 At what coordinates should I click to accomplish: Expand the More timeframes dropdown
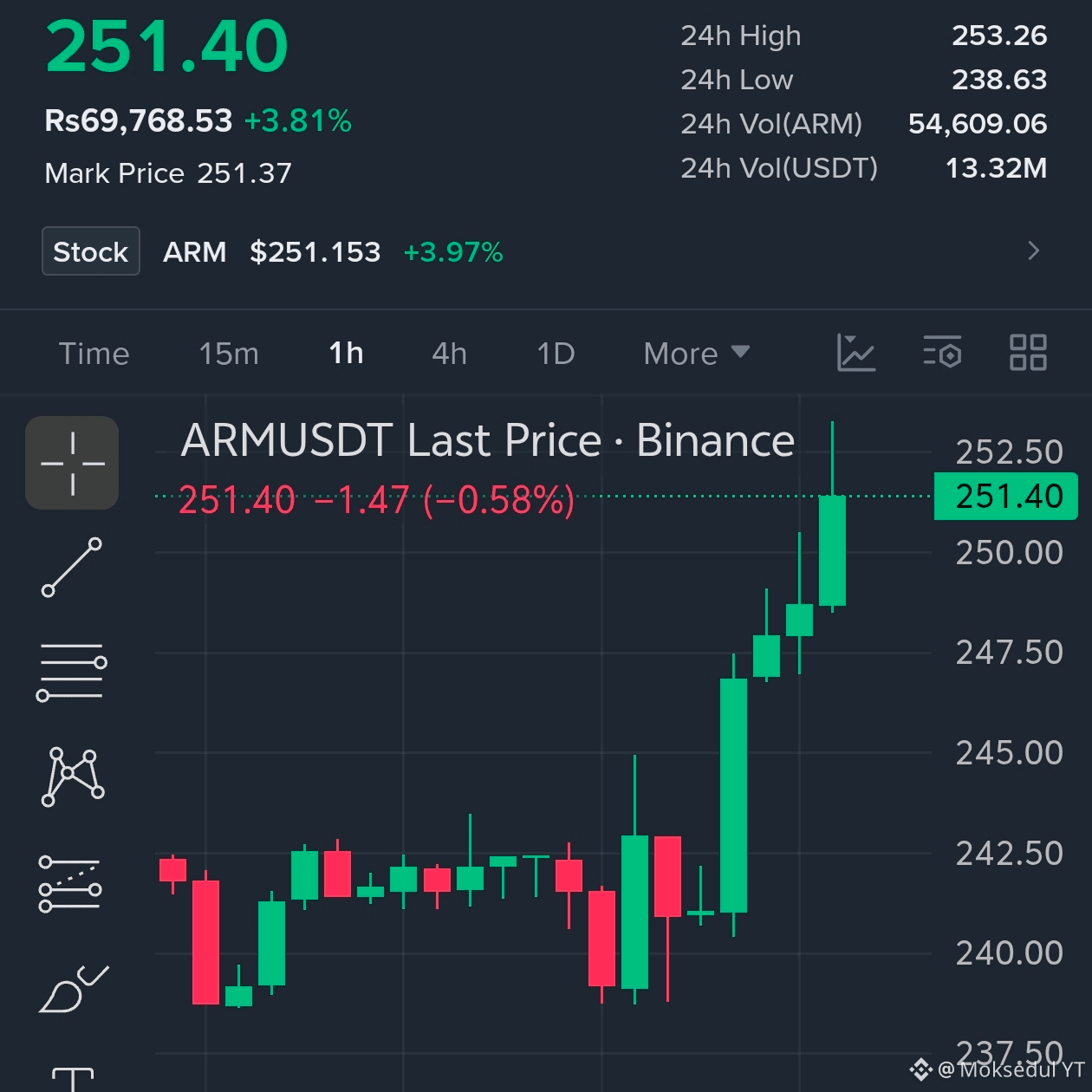click(697, 354)
